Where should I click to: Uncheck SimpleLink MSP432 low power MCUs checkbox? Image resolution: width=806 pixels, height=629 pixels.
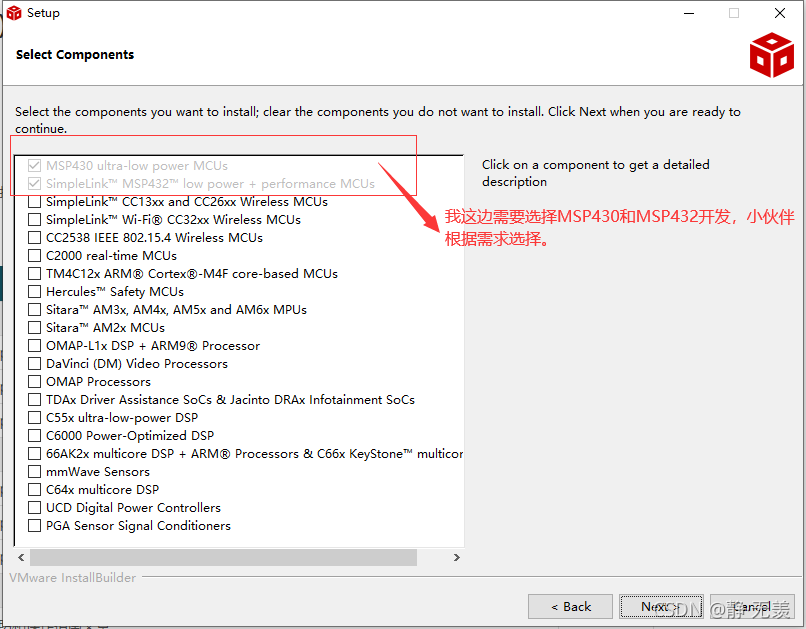coord(34,183)
